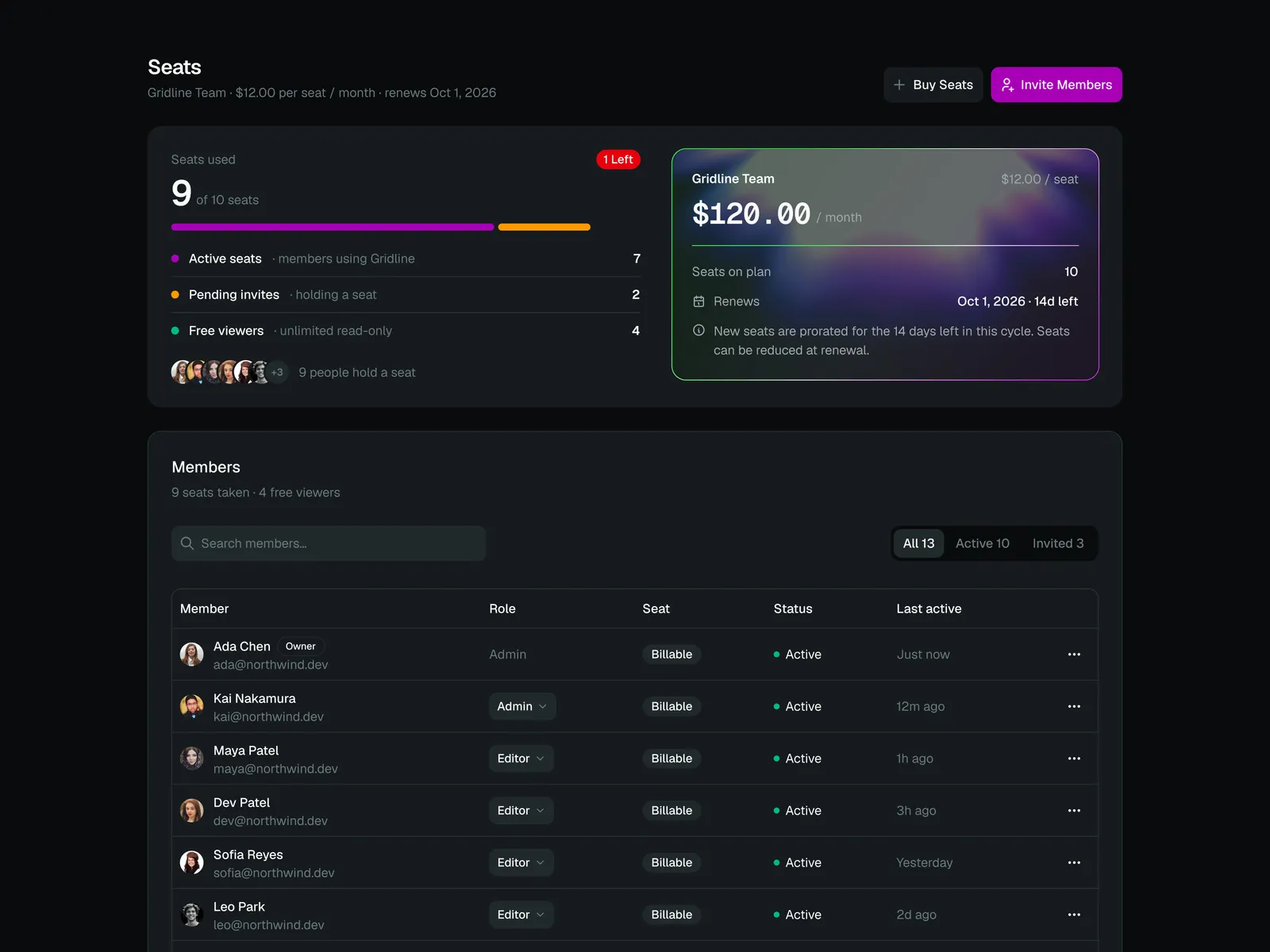Show All 13 members tab
The image size is (1270, 952).
tap(918, 543)
